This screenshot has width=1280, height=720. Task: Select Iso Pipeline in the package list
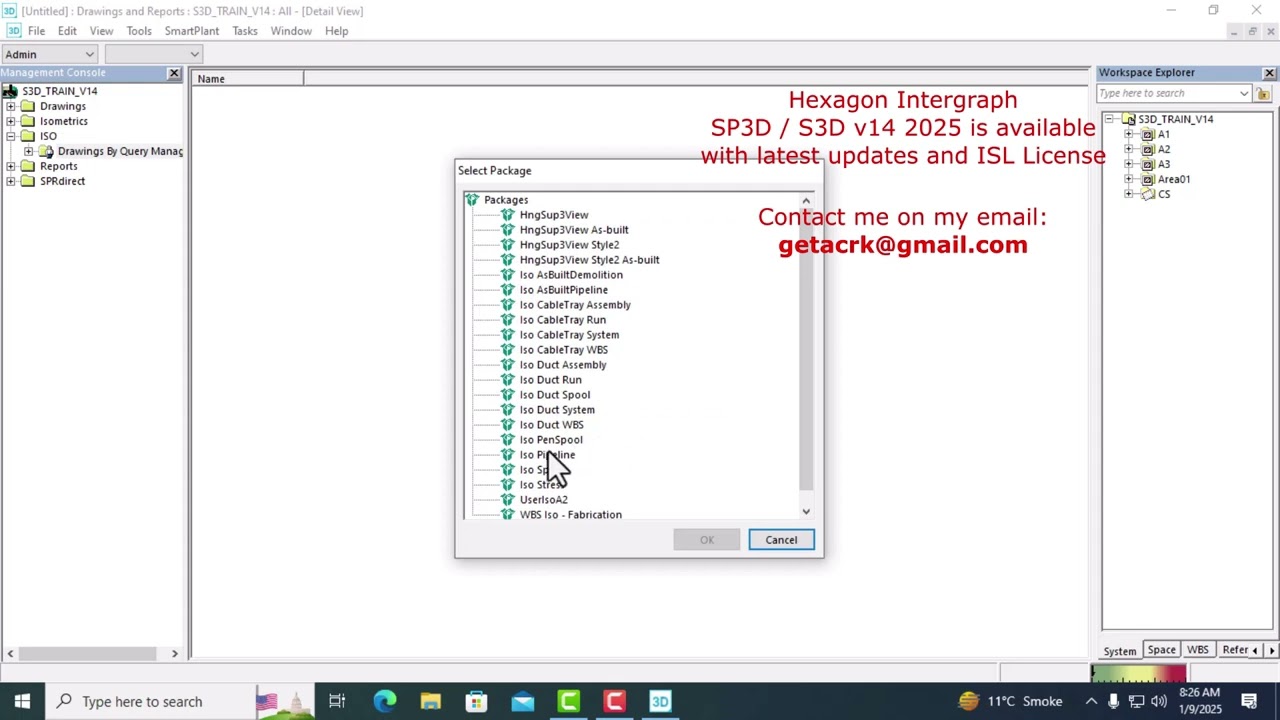[547, 455]
